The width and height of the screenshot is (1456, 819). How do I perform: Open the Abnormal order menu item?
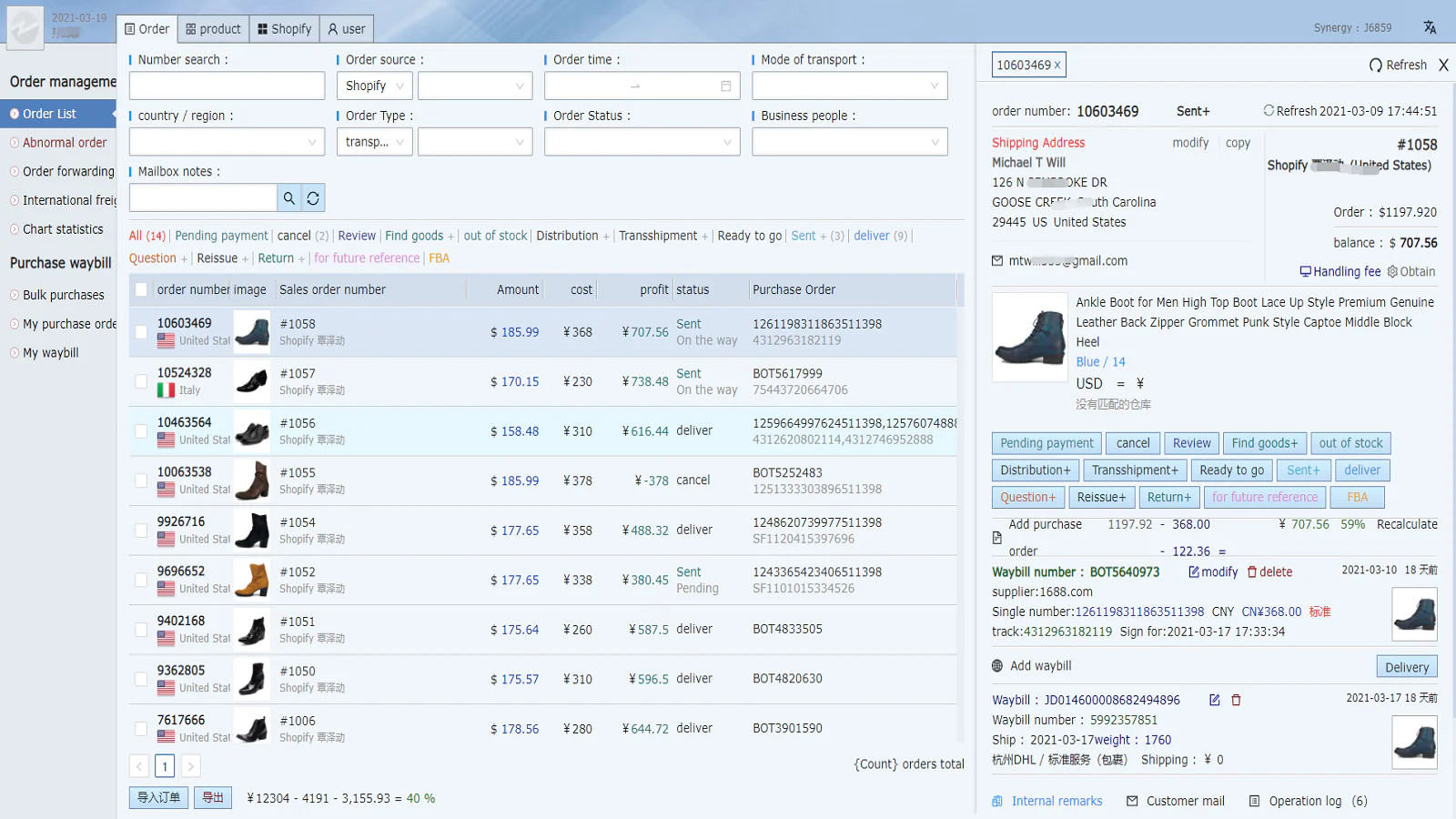click(64, 143)
